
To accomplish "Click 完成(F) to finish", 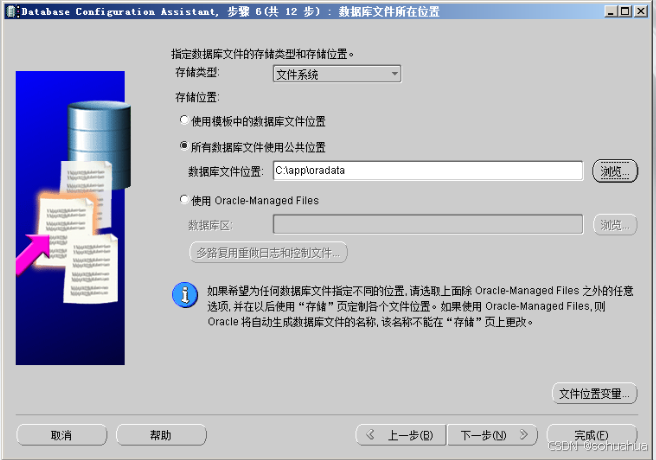I will pyautogui.click(x=592, y=435).
